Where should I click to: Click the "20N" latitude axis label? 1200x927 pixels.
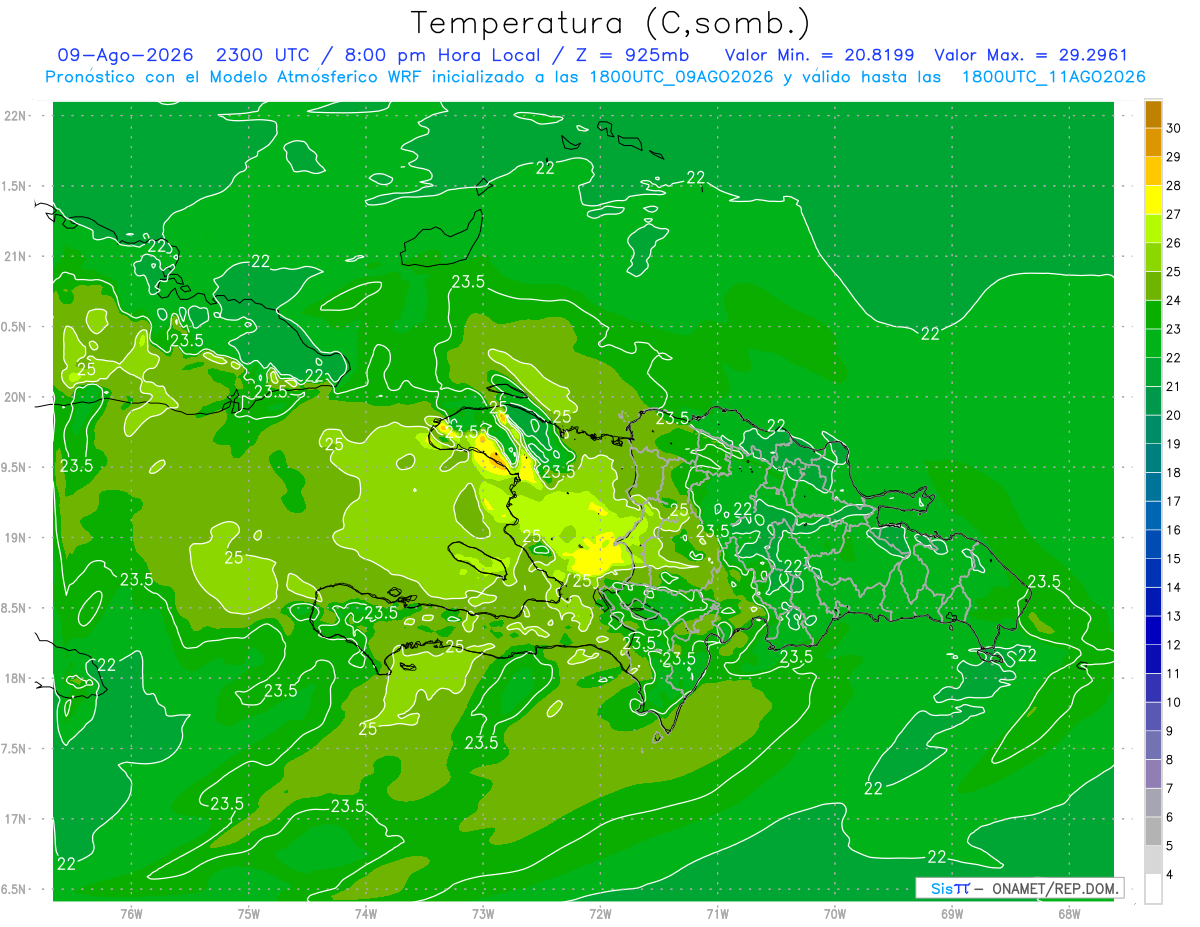tap(15, 397)
